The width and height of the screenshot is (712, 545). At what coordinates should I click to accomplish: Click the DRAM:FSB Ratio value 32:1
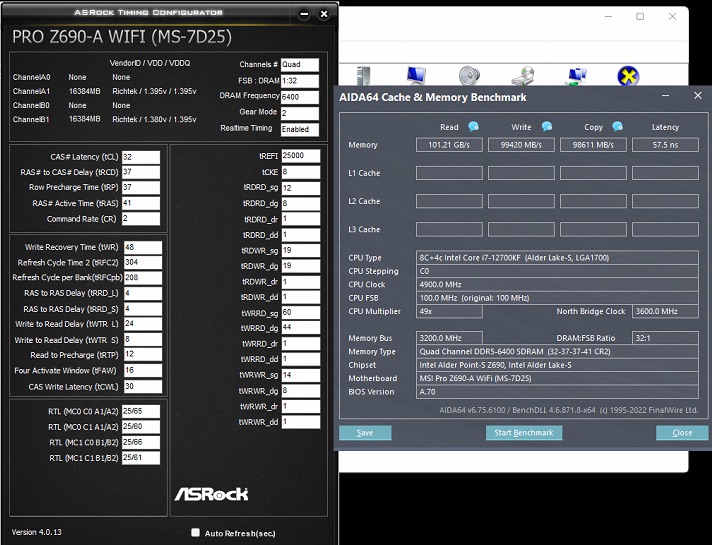click(x=665, y=338)
